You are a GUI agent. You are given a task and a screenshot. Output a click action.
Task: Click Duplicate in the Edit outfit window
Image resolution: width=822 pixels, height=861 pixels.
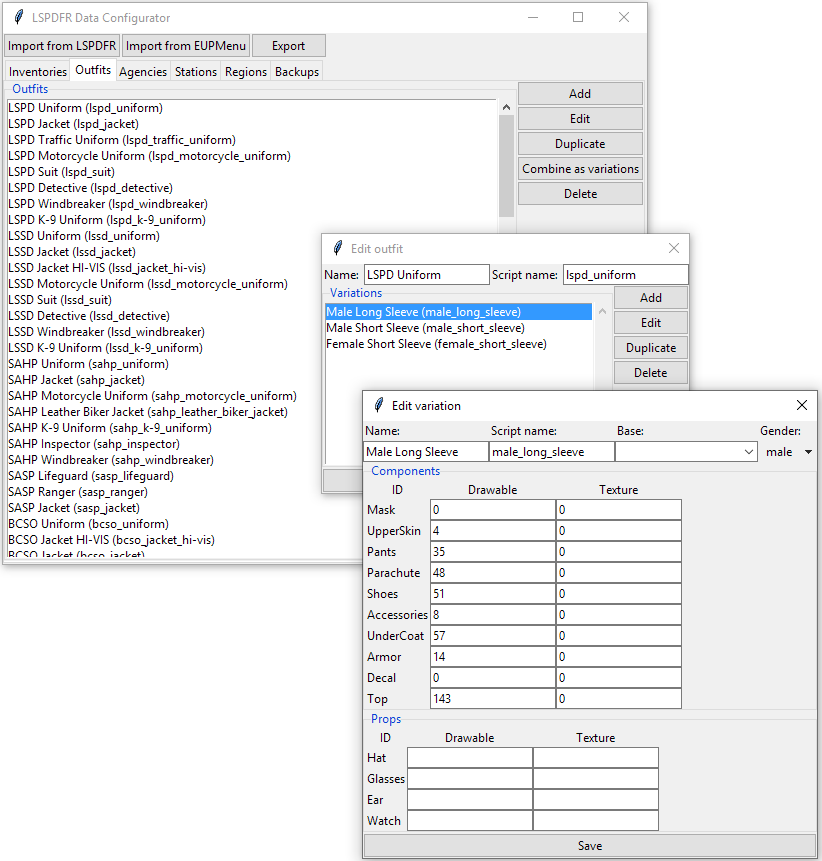click(x=651, y=348)
